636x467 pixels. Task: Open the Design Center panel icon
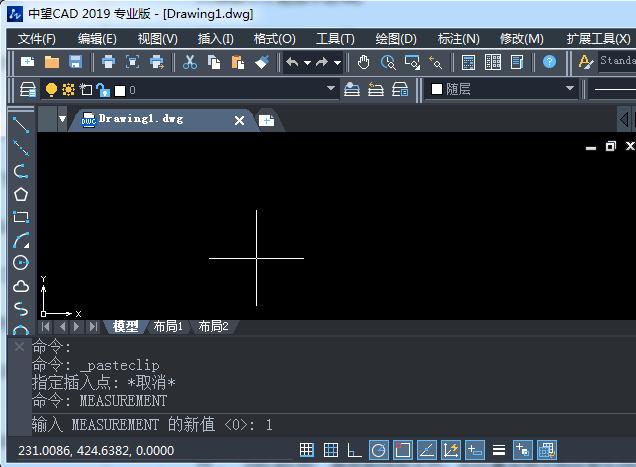pyautogui.click(x=492, y=62)
